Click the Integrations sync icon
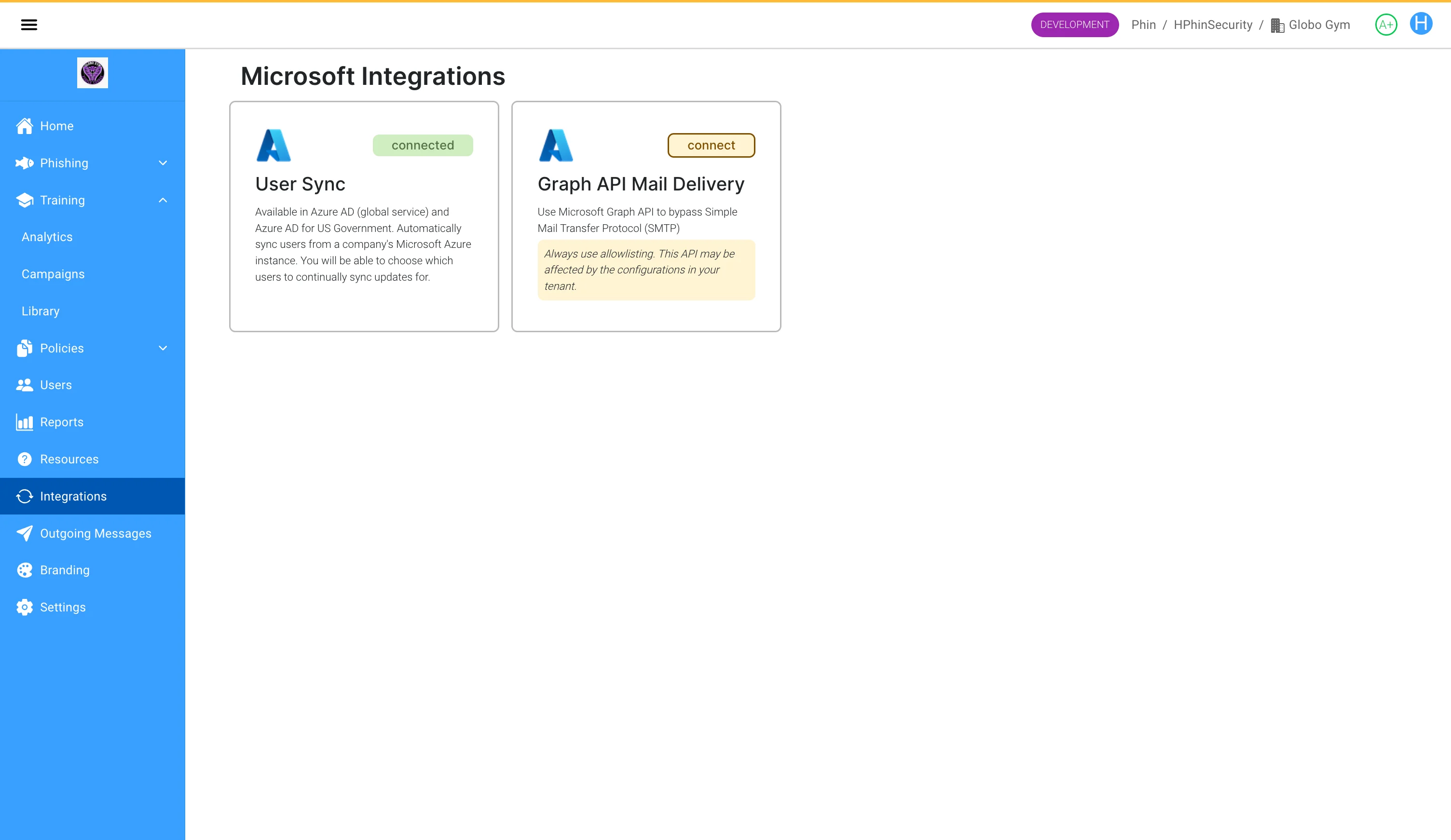 (x=25, y=496)
